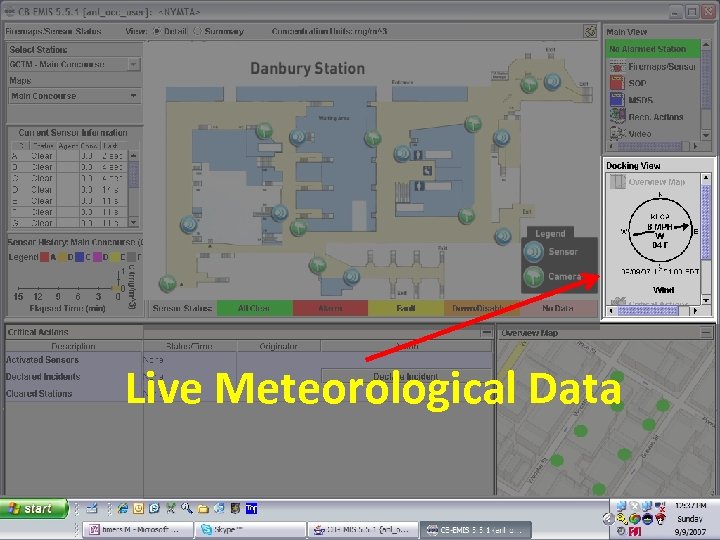The height and width of the screenshot is (540, 720).
Task: Click the All Clear sensor status button
Action: tap(254, 308)
